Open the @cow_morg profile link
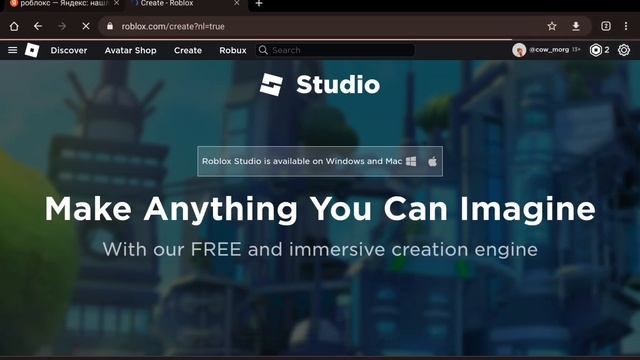640x360 pixels. coord(549,50)
